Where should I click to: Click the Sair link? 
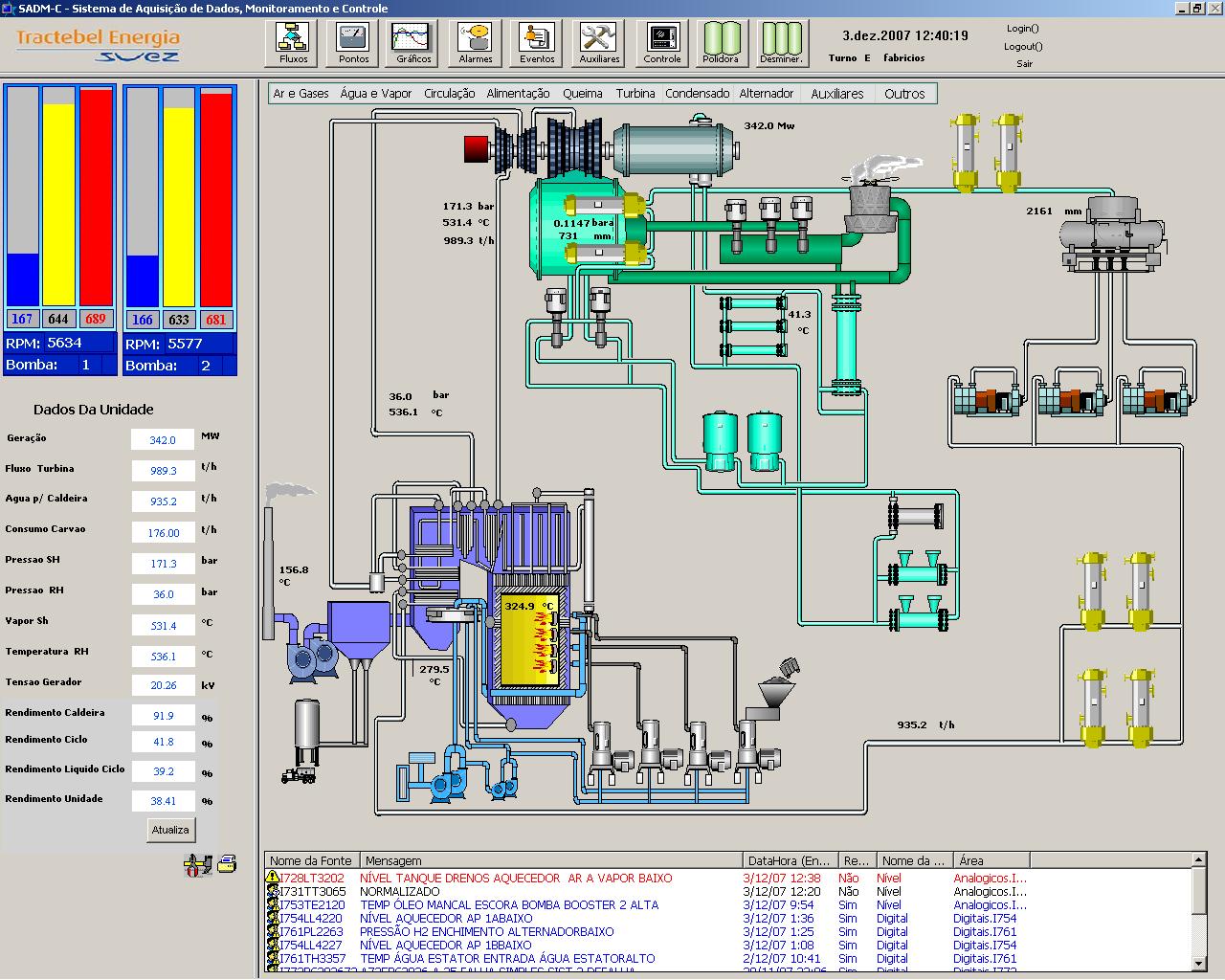[1025, 64]
